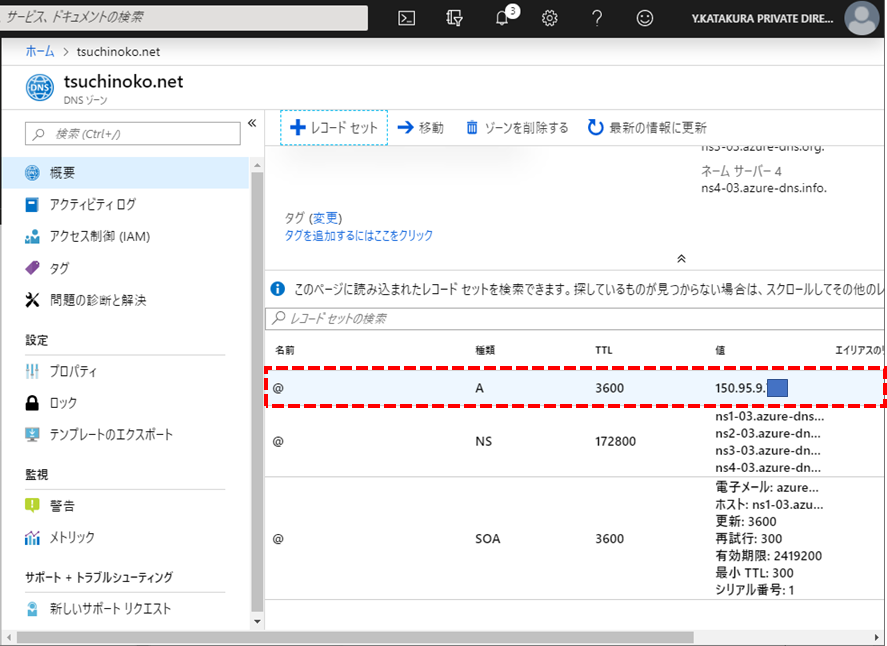Click the sidebar scroll down arrow
Viewport: 887px width, 646px height.
click(x=257, y=621)
